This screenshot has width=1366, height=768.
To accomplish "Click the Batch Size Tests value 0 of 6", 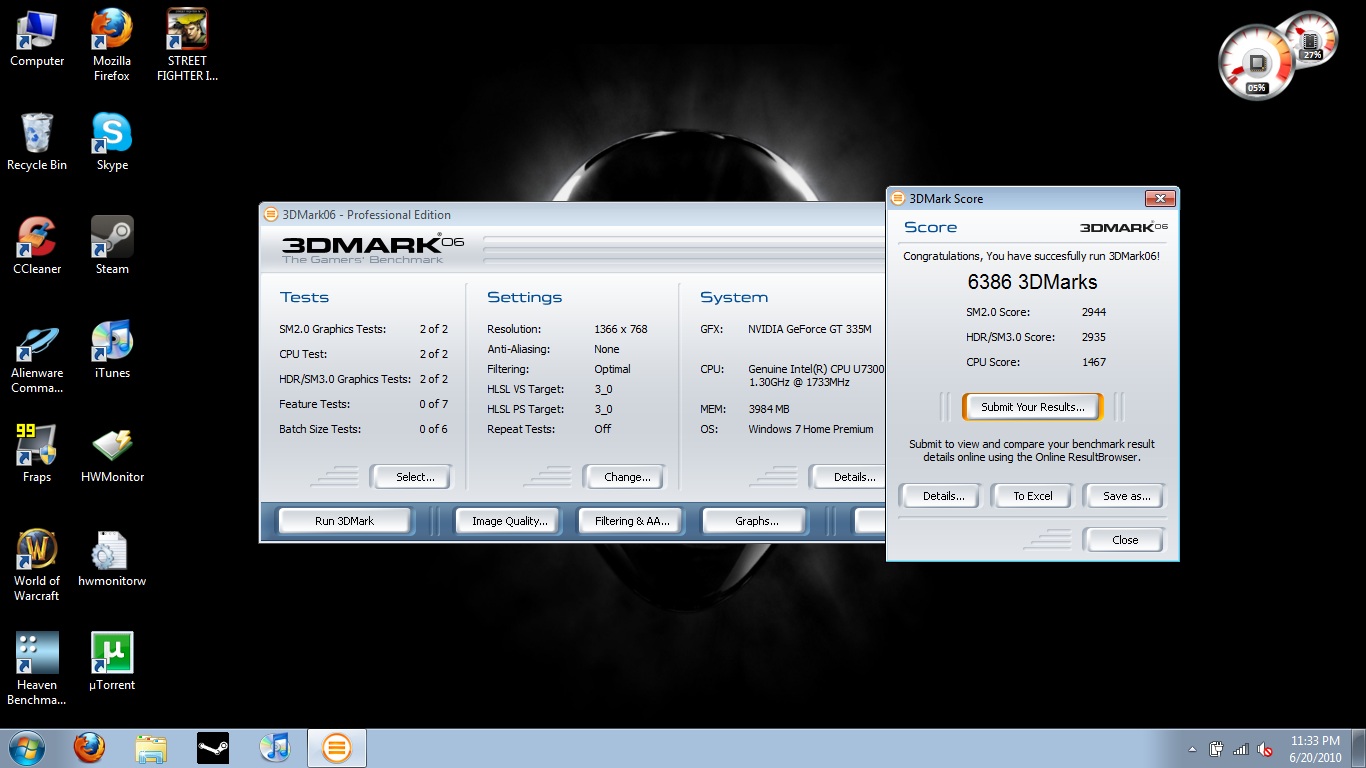I will click(x=434, y=429).
